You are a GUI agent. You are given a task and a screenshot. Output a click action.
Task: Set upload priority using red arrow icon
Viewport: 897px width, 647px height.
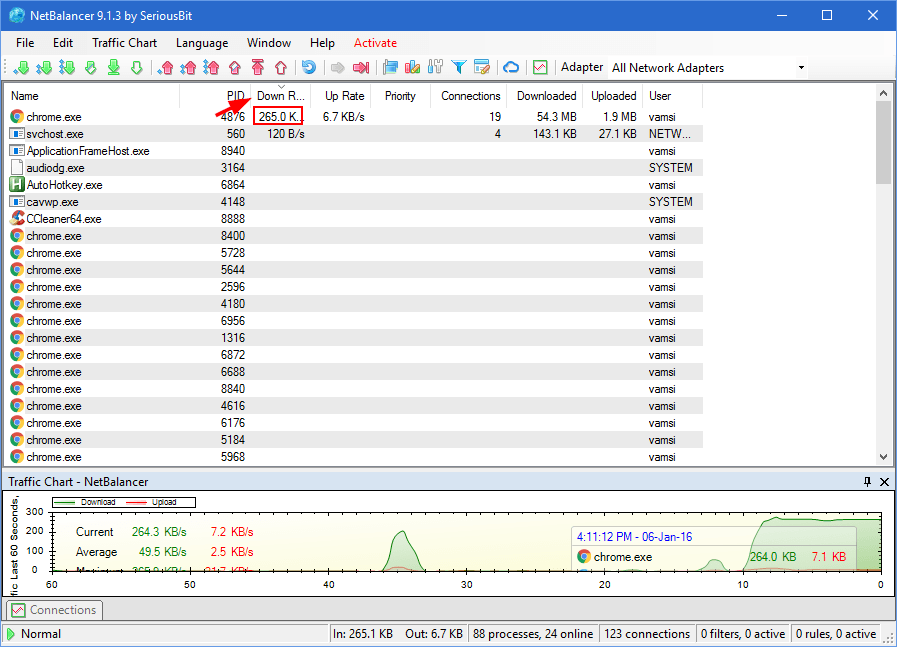170,67
